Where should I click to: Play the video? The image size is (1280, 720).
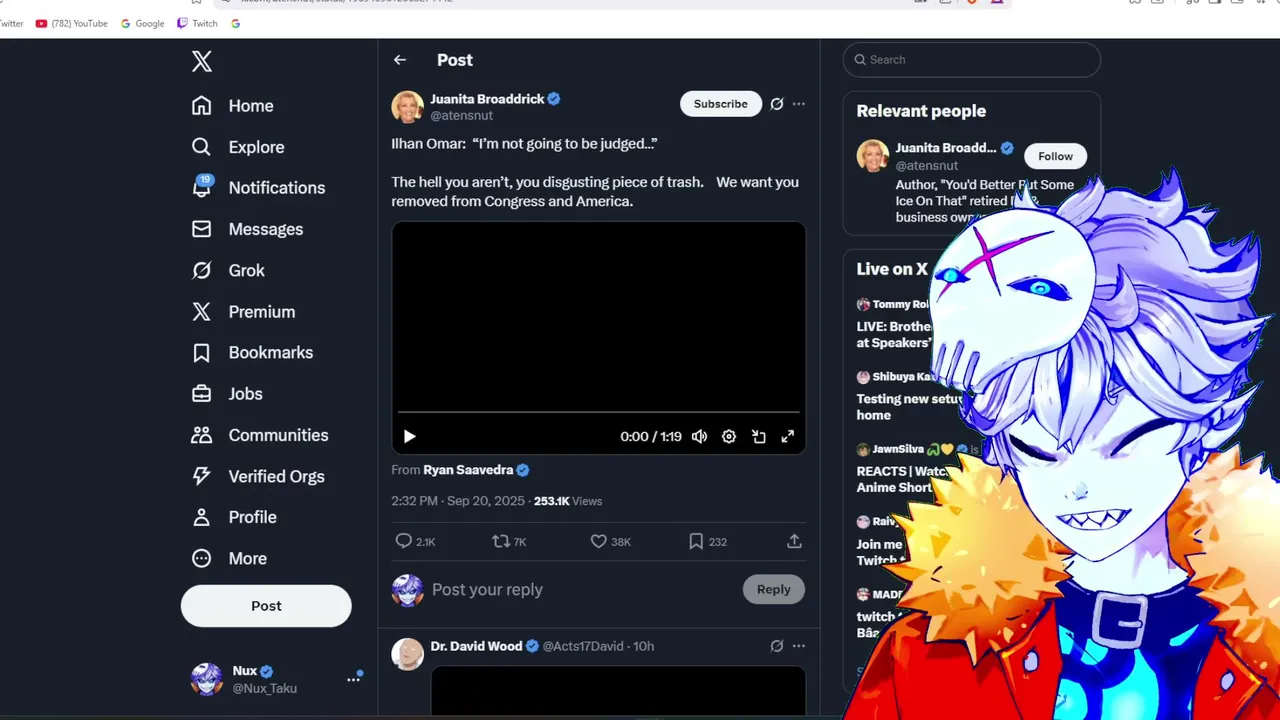[x=409, y=436]
